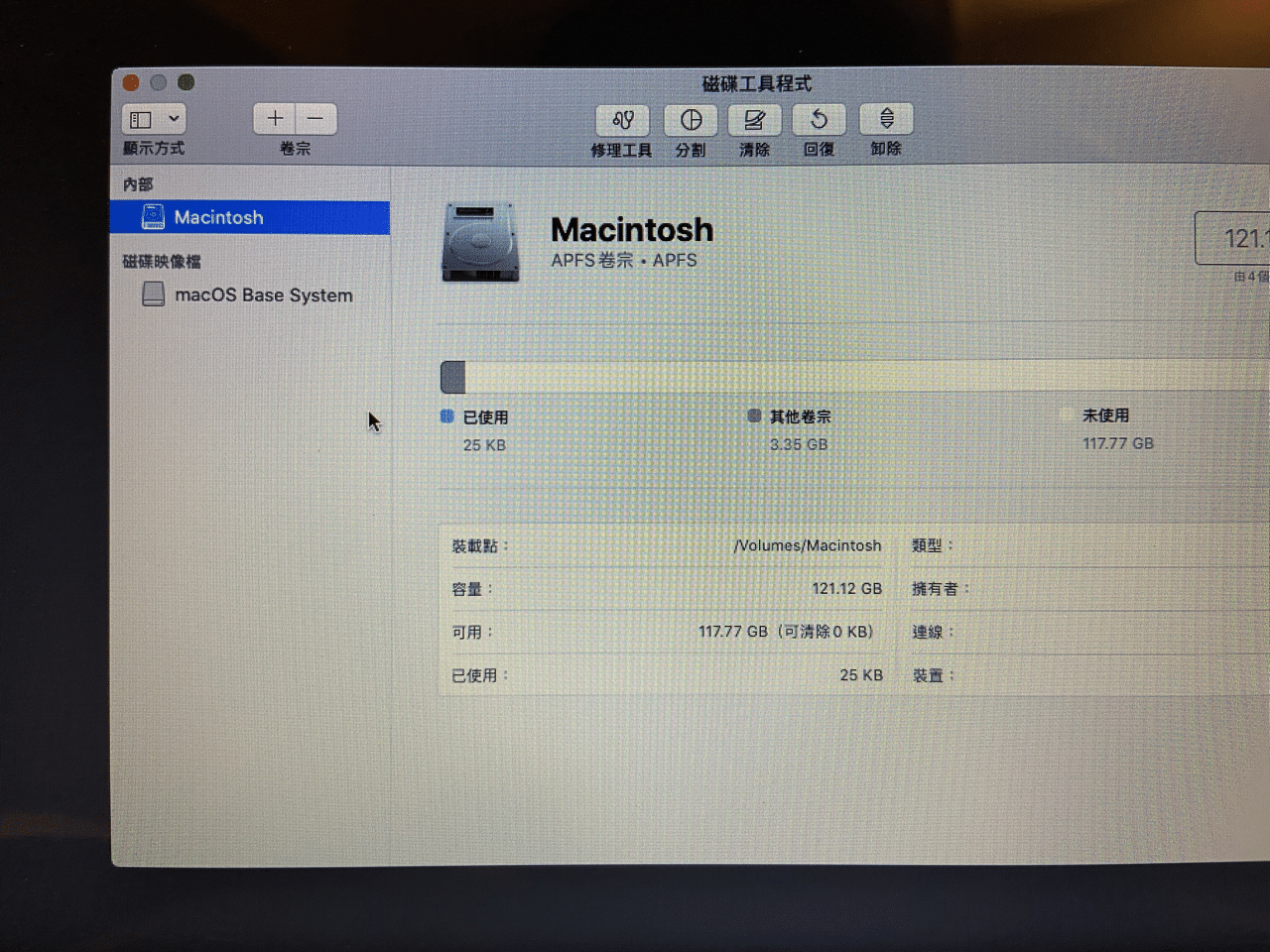Run First Aid (修理工具) icon
The height and width of the screenshot is (952, 1270).
[622, 120]
